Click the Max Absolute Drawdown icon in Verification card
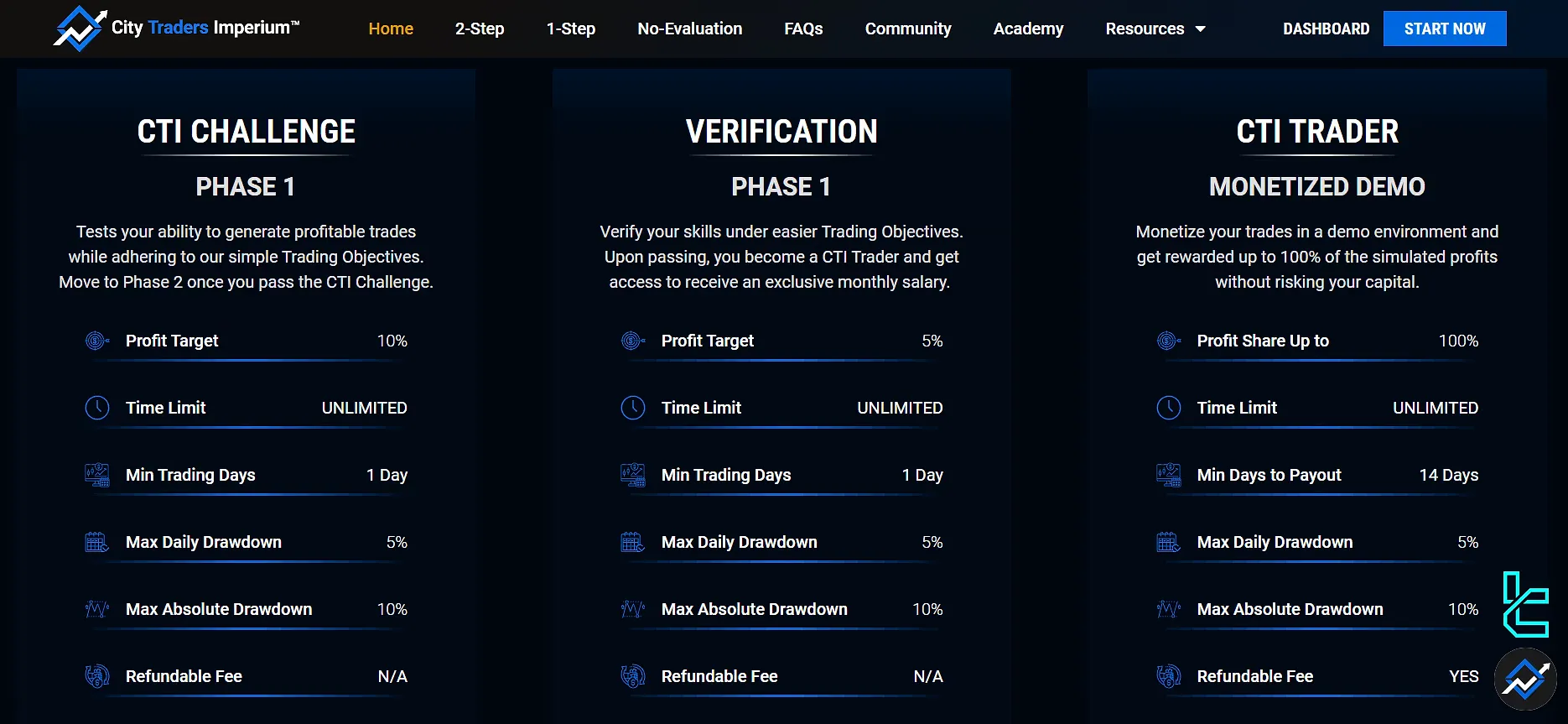The image size is (1568, 724). [x=633, y=609]
